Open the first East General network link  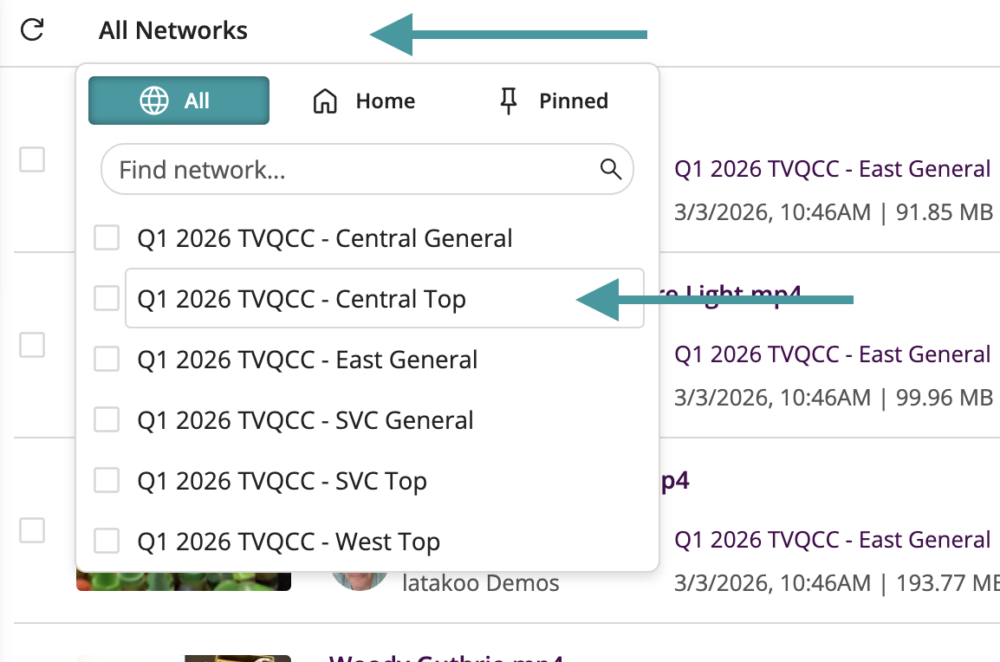(832, 169)
